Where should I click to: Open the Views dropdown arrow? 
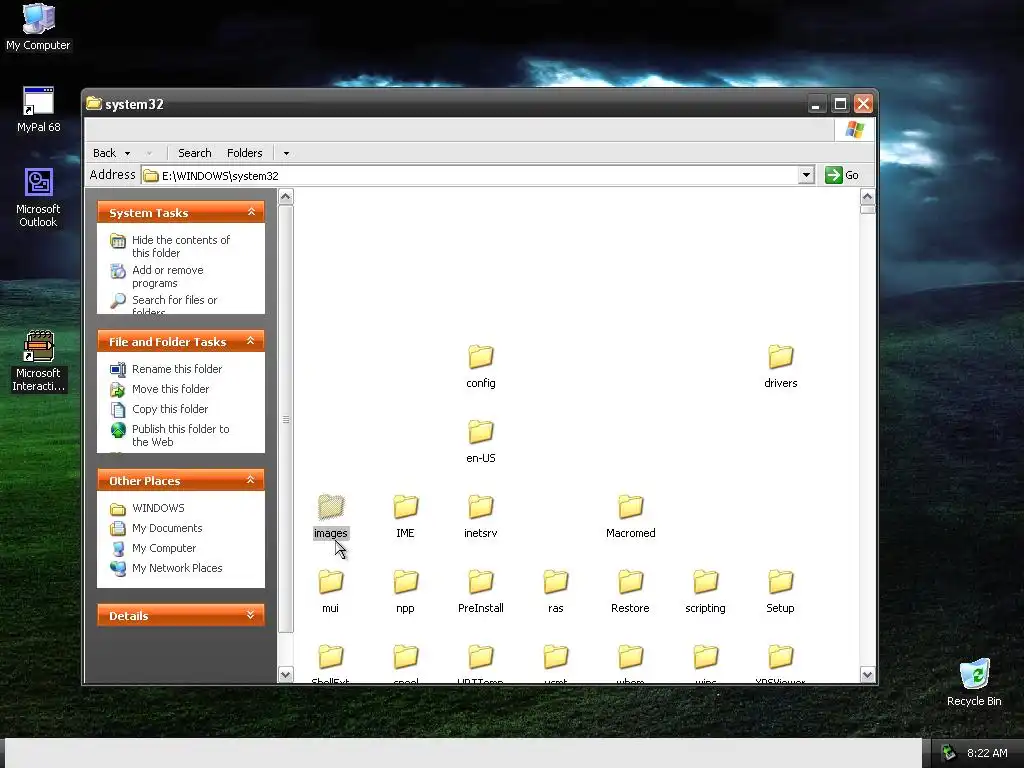tap(286, 153)
